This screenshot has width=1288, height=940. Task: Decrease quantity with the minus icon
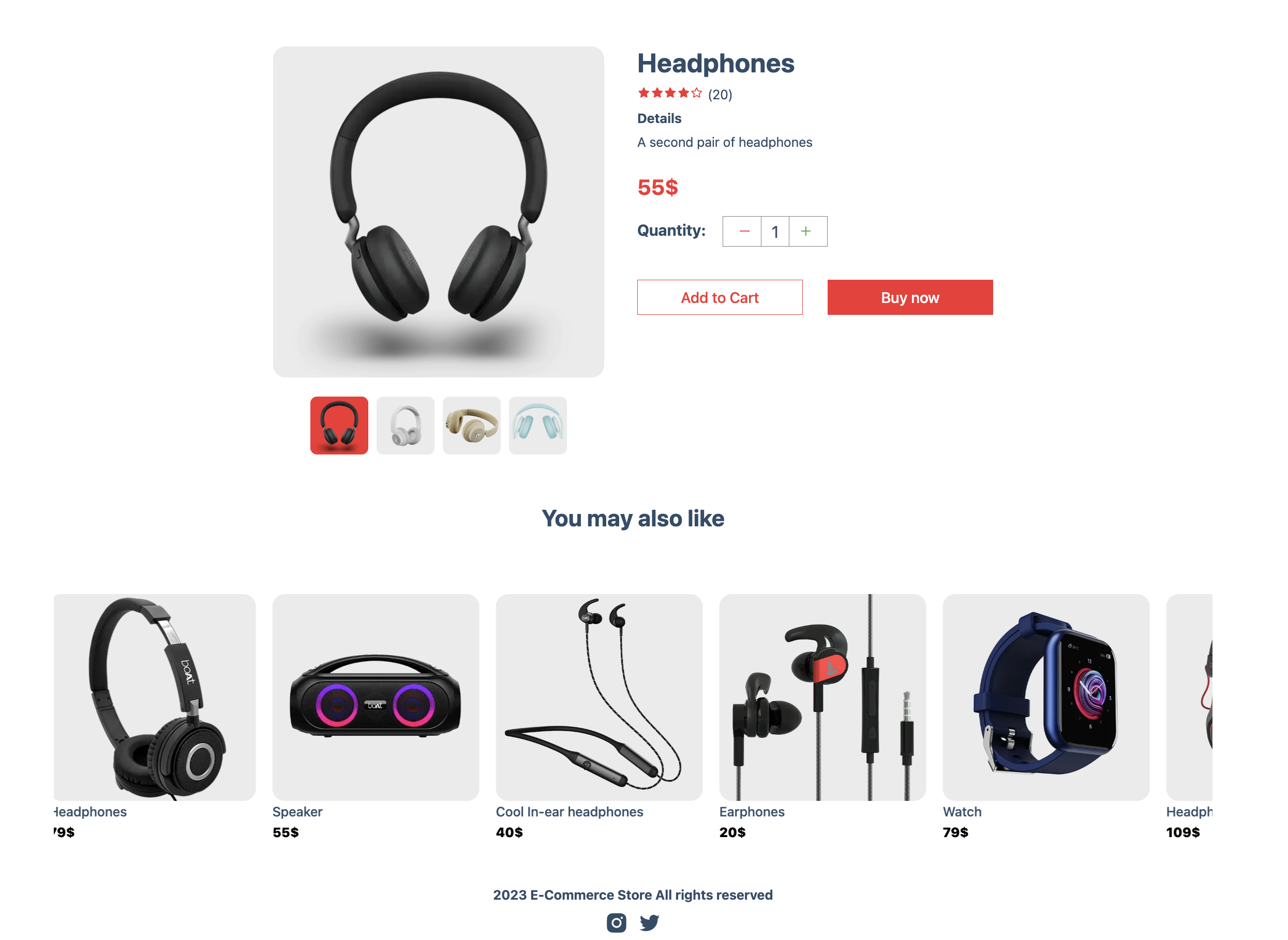click(x=744, y=231)
